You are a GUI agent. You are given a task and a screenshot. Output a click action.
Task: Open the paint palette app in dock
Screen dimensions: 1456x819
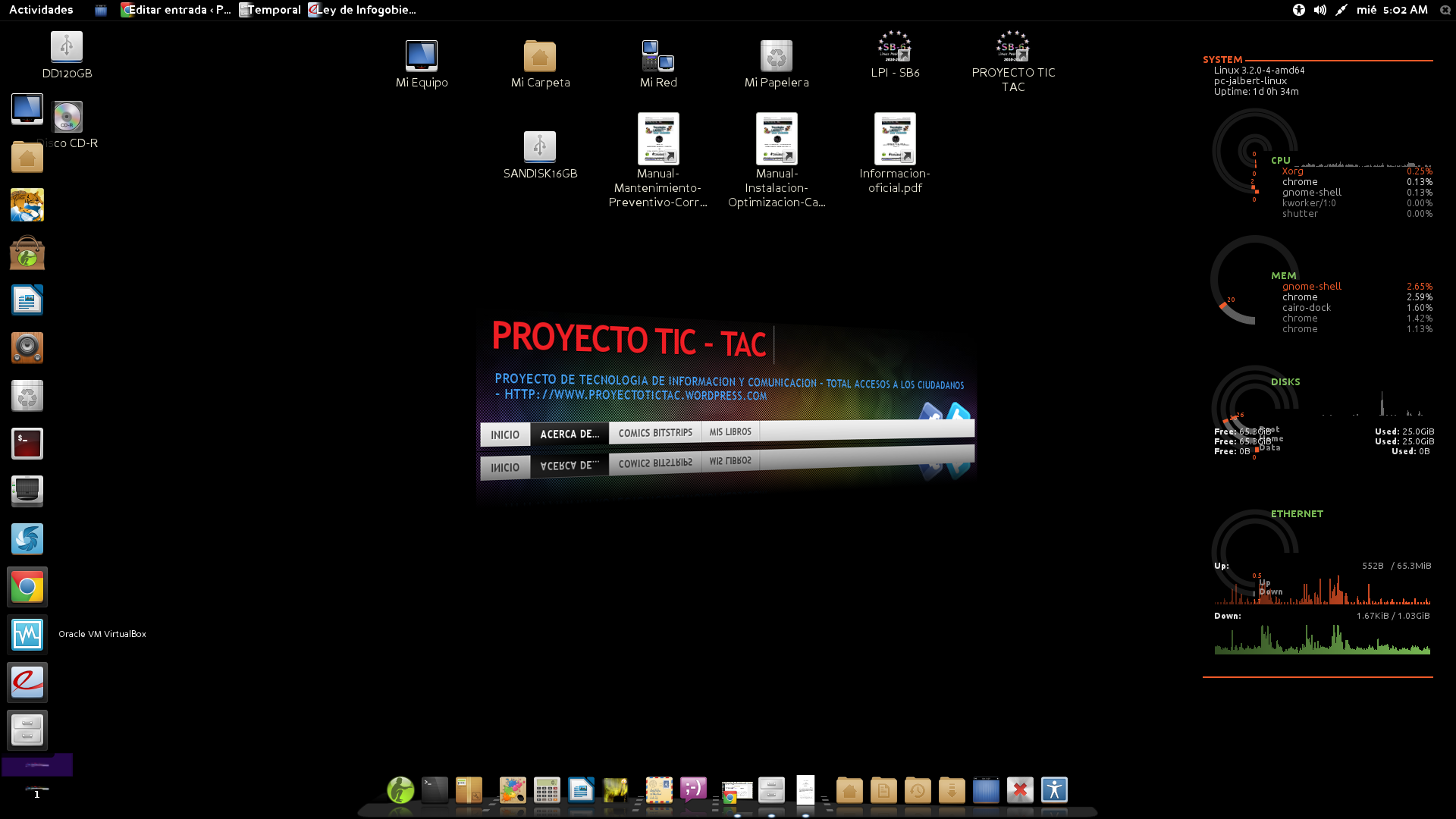pos(513,790)
